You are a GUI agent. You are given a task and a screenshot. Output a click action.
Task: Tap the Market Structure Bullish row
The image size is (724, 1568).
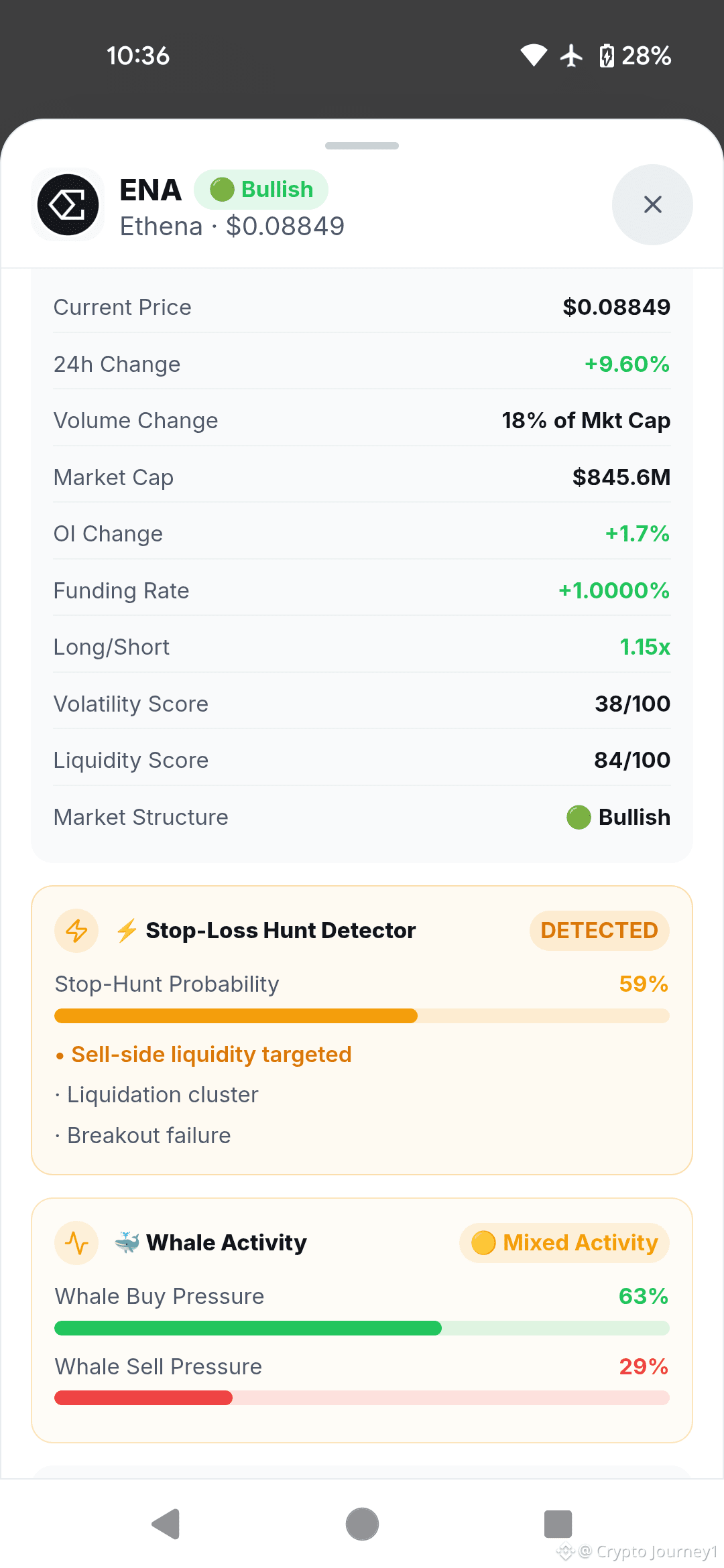(362, 817)
